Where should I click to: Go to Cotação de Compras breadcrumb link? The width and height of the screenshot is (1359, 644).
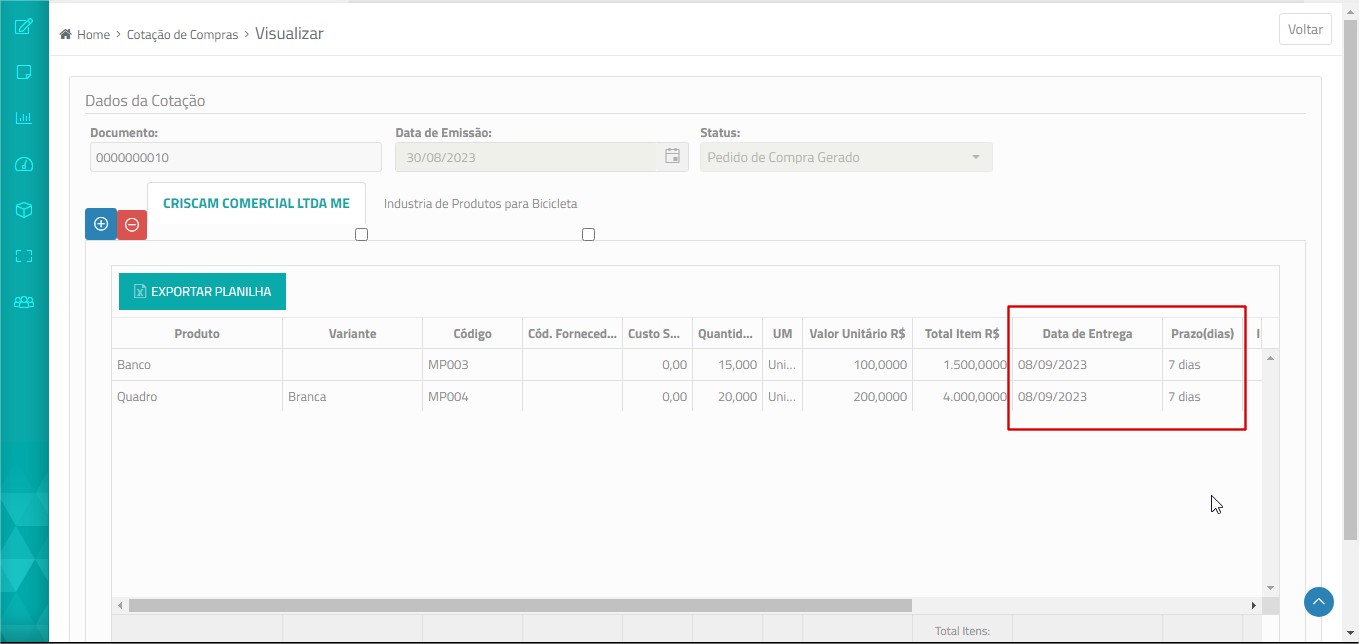click(x=182, y=34)
